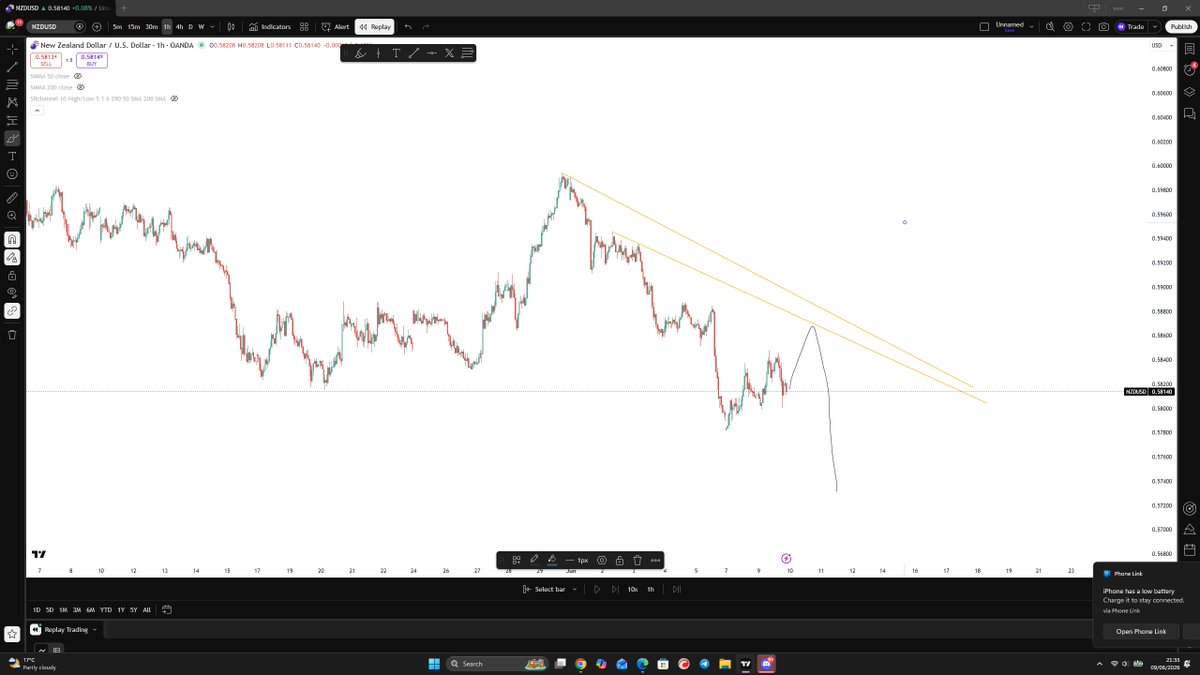The image size is (1200, 675).
Task: Play the replay
Action: coord(597,589)
